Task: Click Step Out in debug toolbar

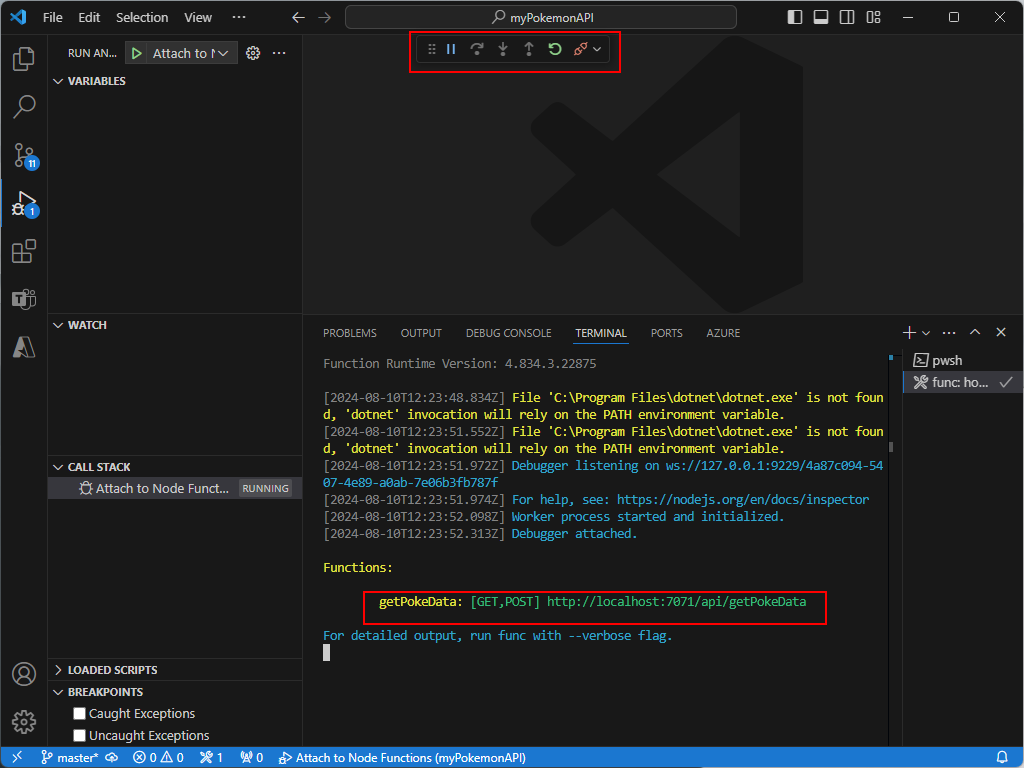Action: 529,49
